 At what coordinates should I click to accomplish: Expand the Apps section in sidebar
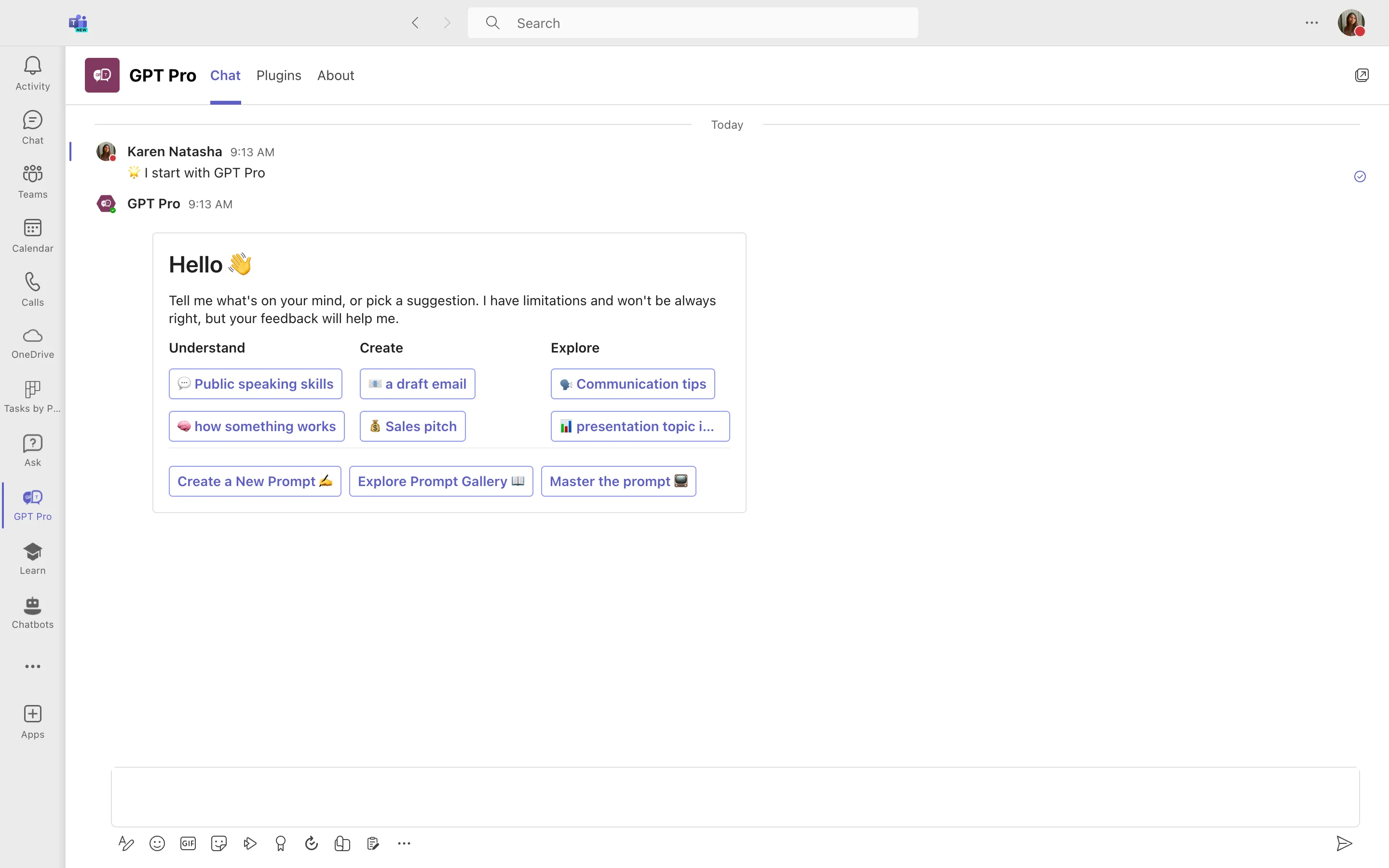pyautogui.click(x=33, y=721)
